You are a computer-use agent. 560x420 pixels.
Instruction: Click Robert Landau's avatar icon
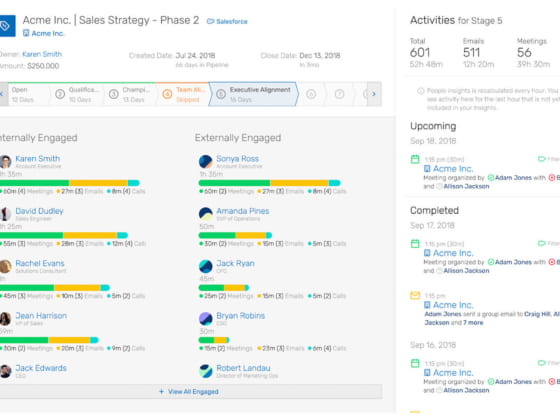(206, 371)
